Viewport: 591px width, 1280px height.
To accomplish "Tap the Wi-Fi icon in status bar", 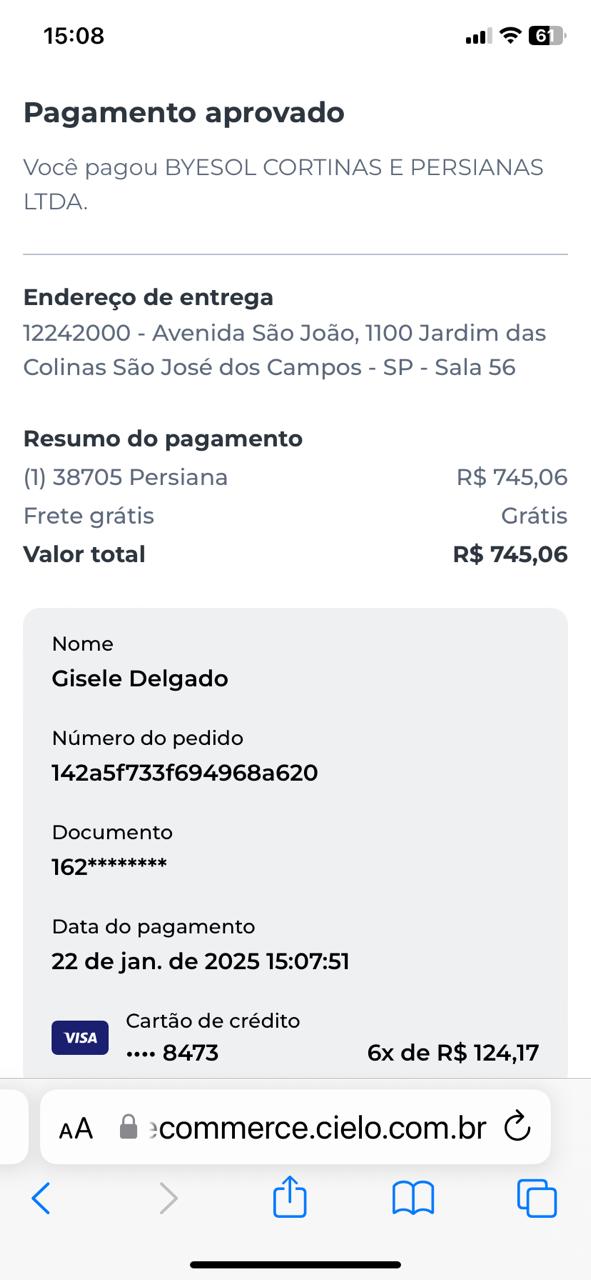I will click(x=510, y=36).
